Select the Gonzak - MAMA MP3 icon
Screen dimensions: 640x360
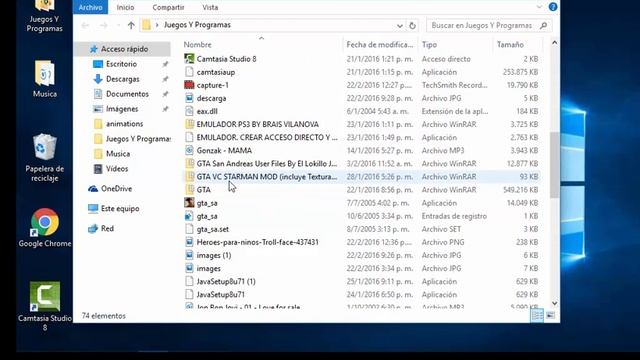pos(189,150)
